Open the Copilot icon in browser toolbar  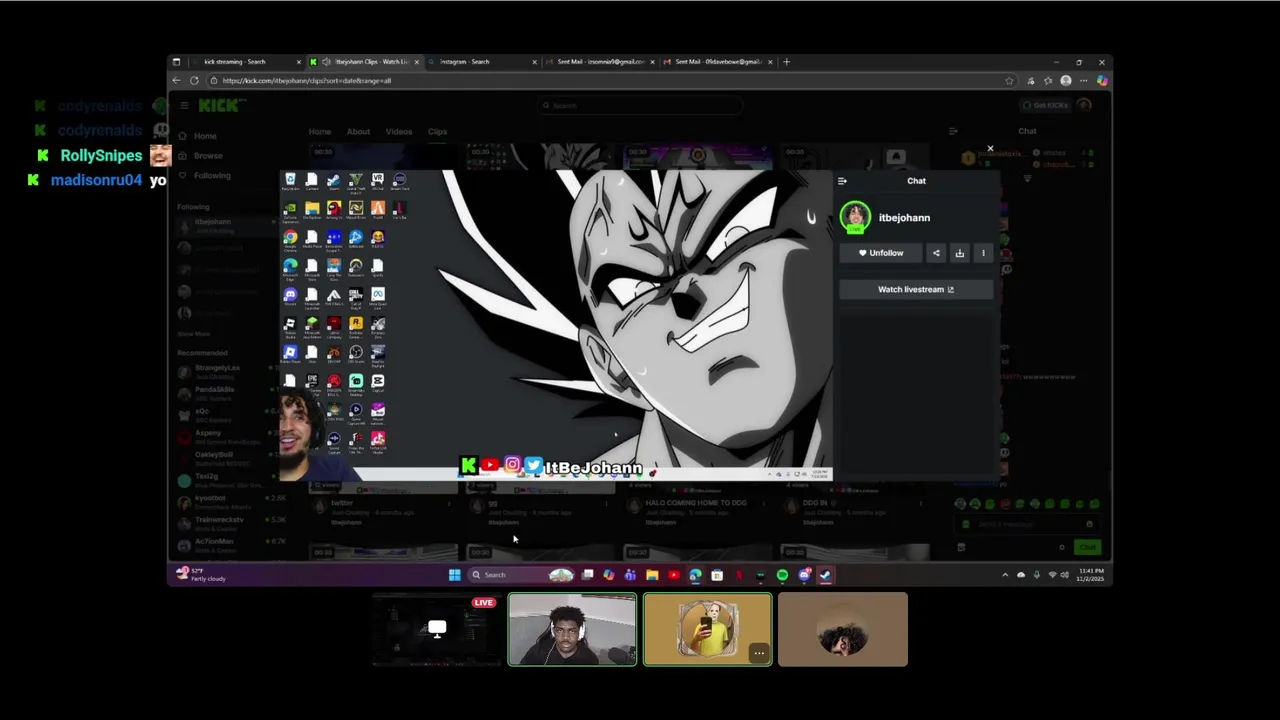[1102, 80]
